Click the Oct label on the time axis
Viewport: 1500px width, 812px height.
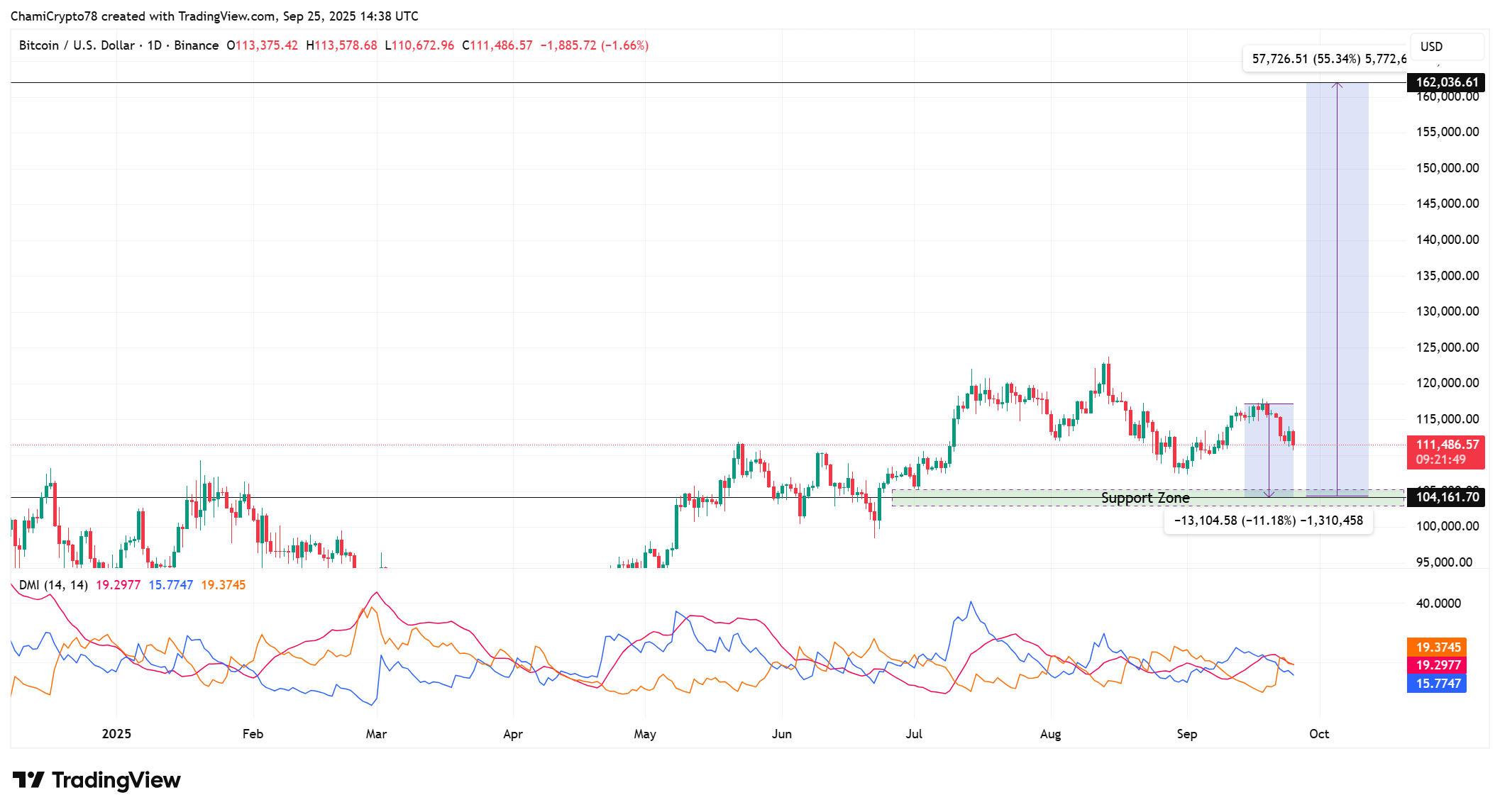pos(1318,734)
